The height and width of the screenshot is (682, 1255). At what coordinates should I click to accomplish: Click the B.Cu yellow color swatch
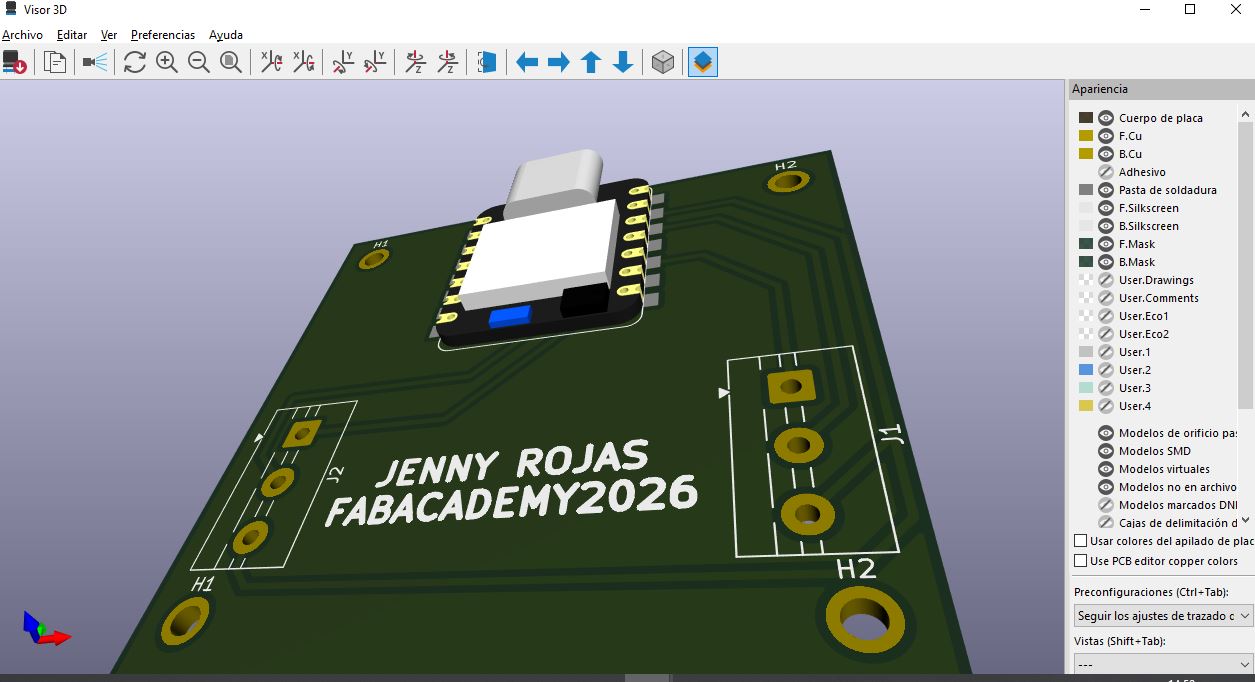click(1086, 153)
